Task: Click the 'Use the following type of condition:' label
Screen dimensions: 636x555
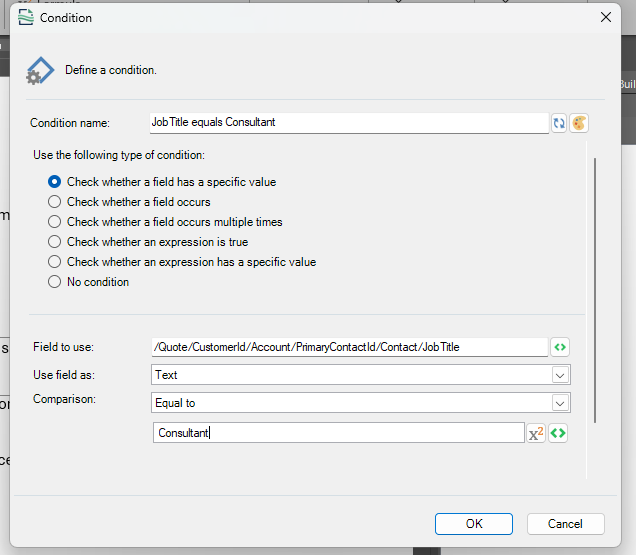Action: (x=119, y=155)
